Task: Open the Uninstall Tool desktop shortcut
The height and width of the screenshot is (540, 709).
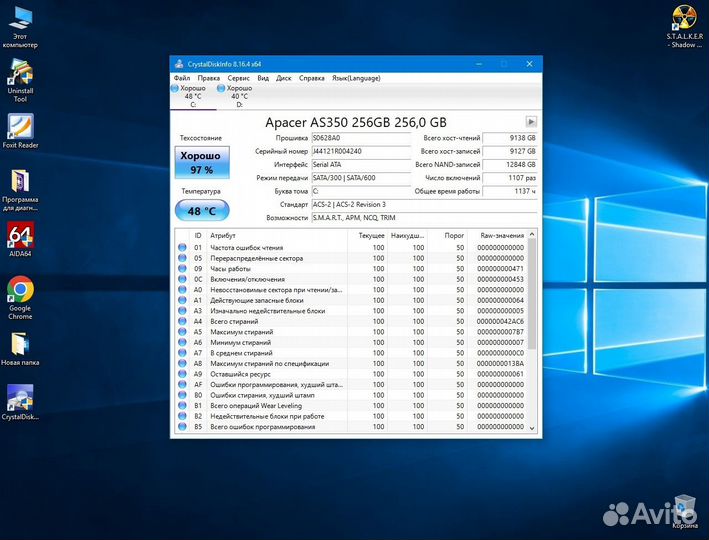Action: 20,81
